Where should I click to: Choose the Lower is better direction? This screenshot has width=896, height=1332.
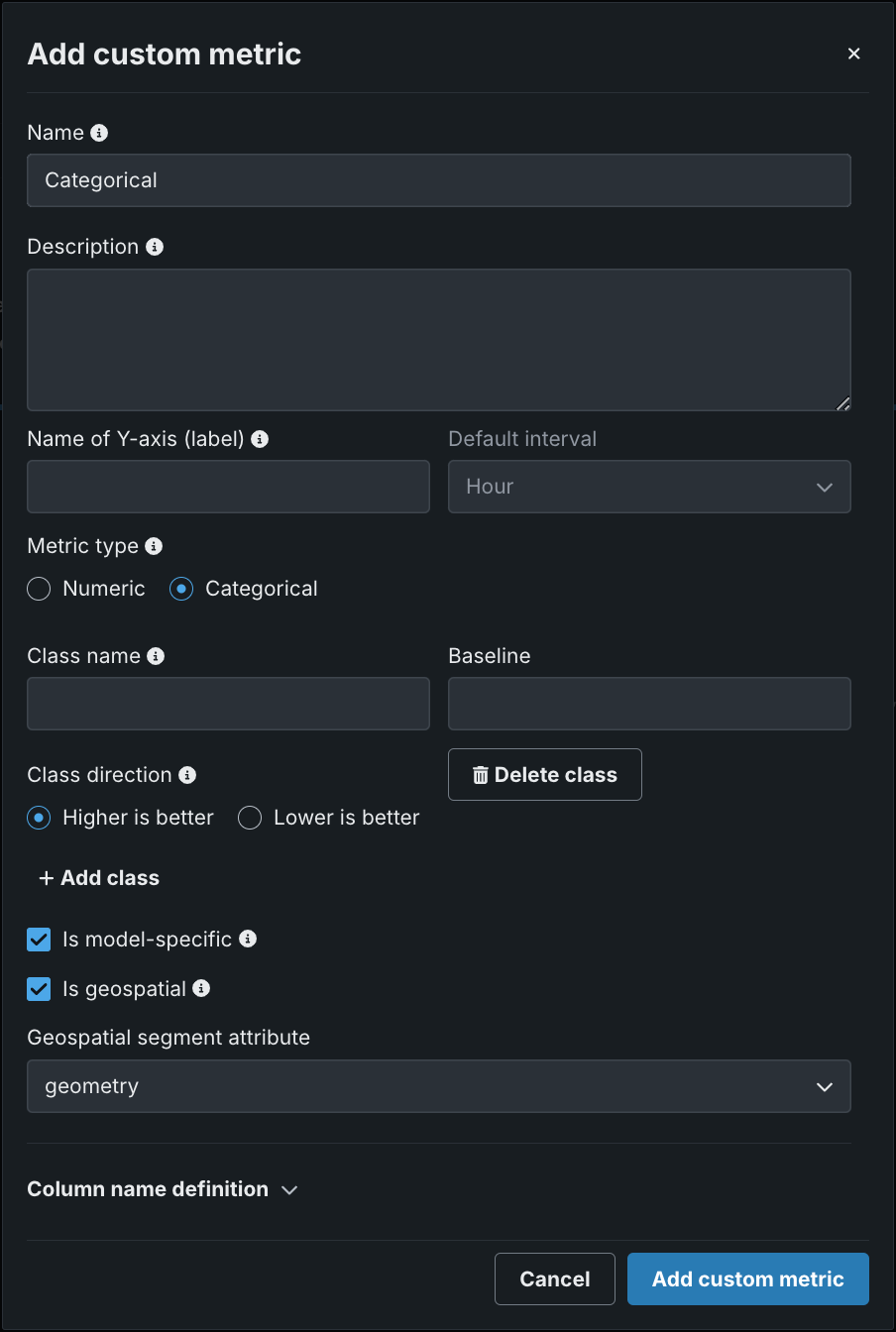(250, 818)
